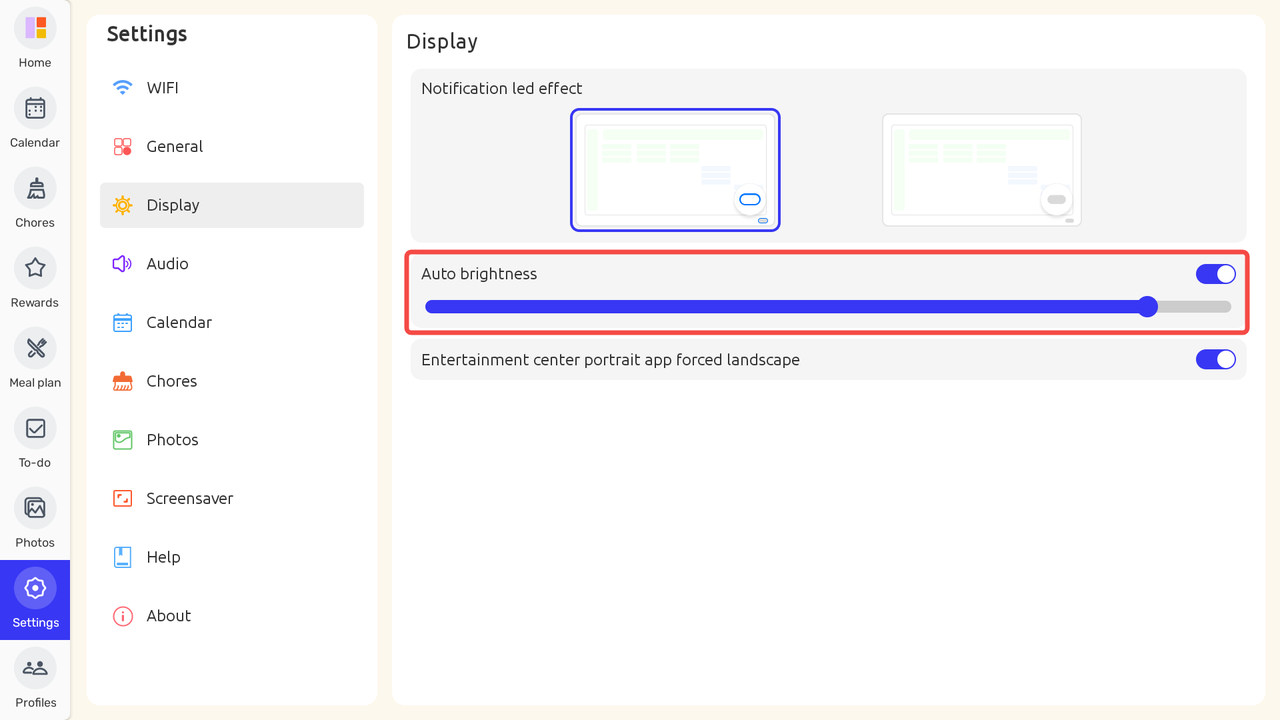Open the Photos icon in left rail
Screen dimensions: 1280x720
tap(35, 509)
